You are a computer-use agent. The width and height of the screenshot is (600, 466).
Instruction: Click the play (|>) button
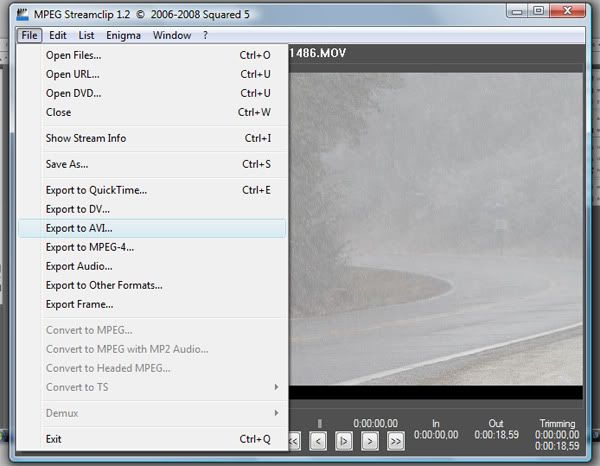click(344, 441)
